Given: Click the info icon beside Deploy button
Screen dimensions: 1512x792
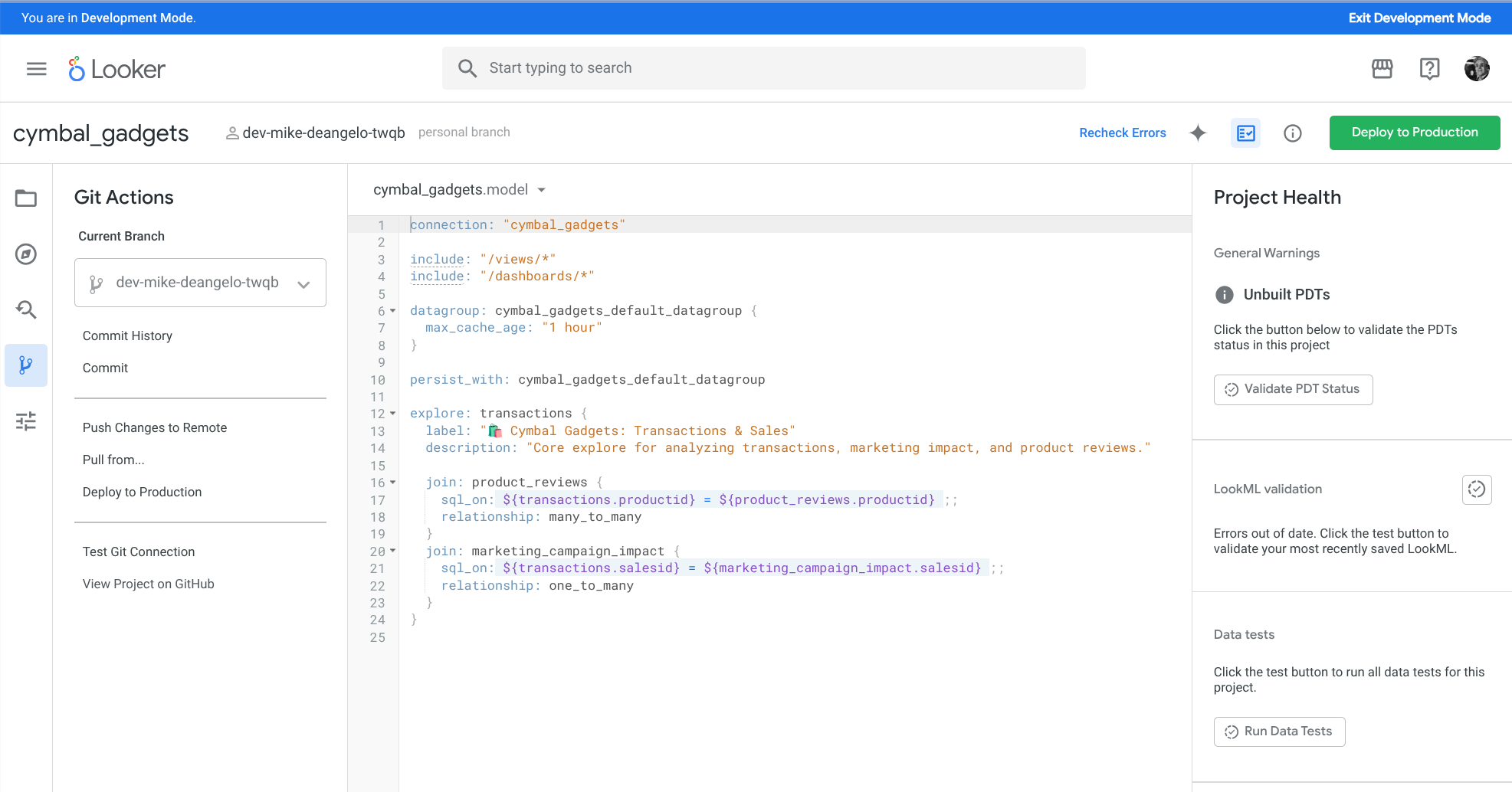Looking at the screenshot, I should coord(1293,133).
